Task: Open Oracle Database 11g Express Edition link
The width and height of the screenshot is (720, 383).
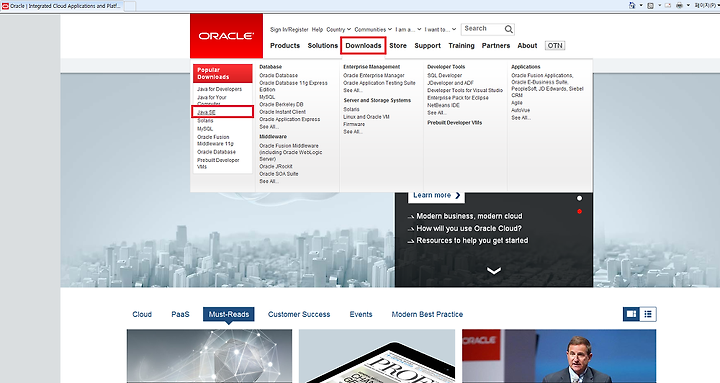Action: tap(293, 86)
